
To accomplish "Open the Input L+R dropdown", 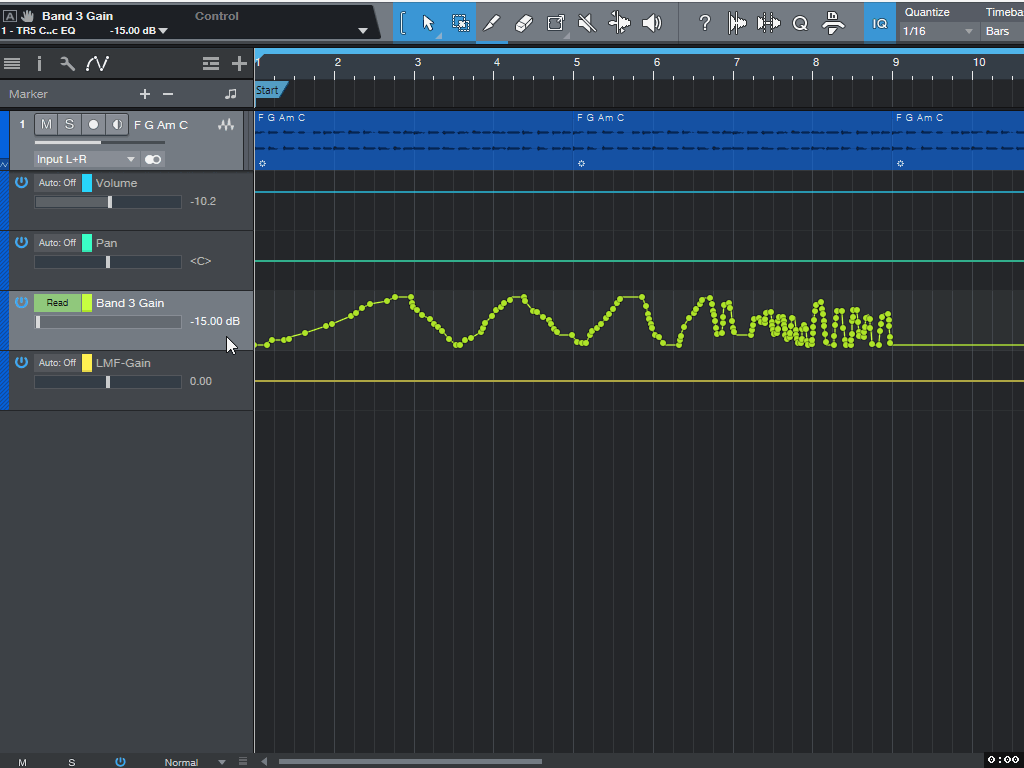I will (x=86, y=159).
